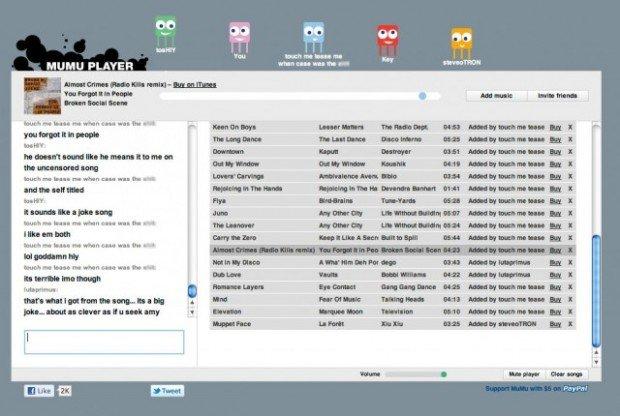620x416 pixels.
Task: Click chat scrollbar down arrow
Action: pos(192,312)
